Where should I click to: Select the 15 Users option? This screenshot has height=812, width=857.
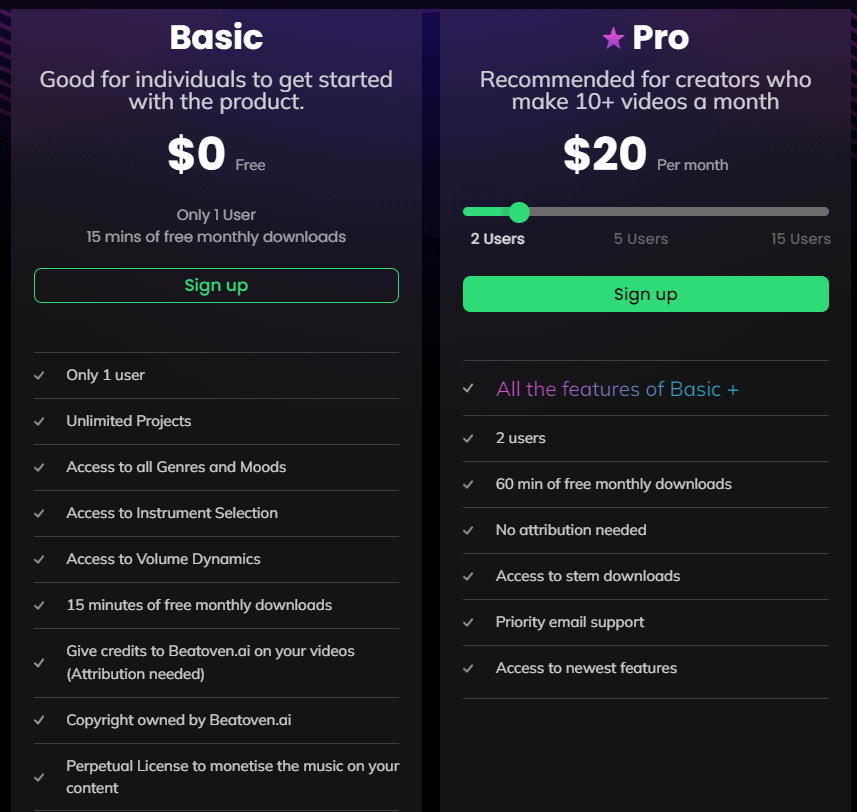tap(801, 239)
